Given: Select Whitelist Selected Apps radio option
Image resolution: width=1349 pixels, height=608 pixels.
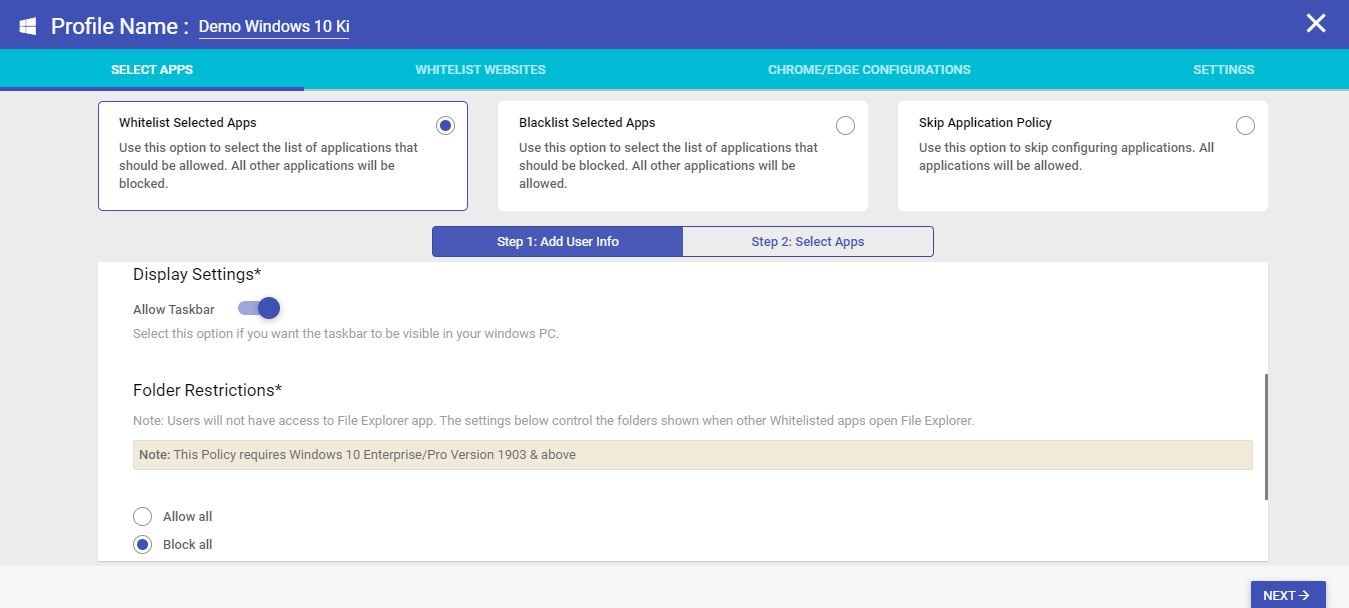Looking at the screenshot, I should [446, 125].
